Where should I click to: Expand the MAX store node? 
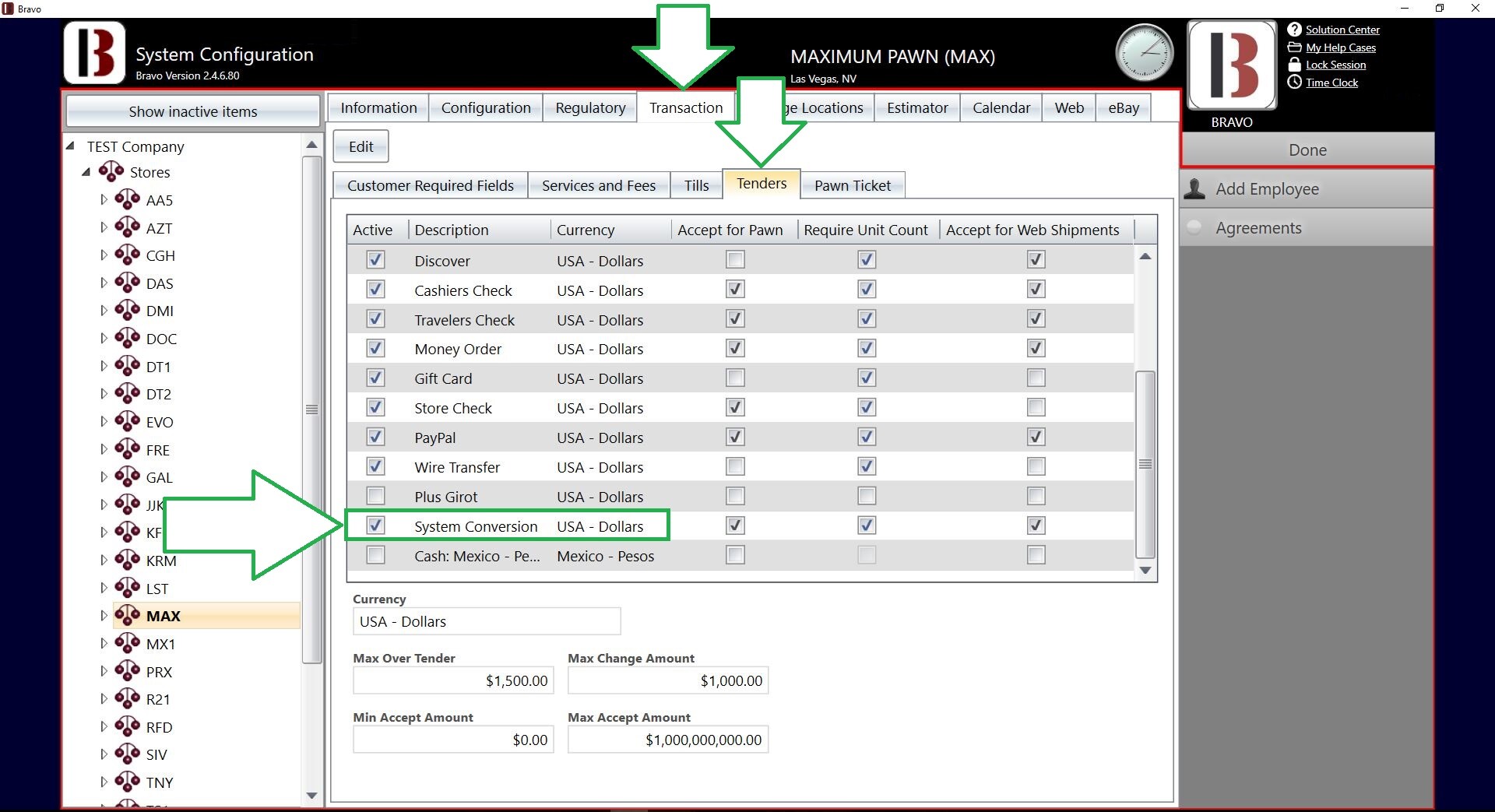104,616
